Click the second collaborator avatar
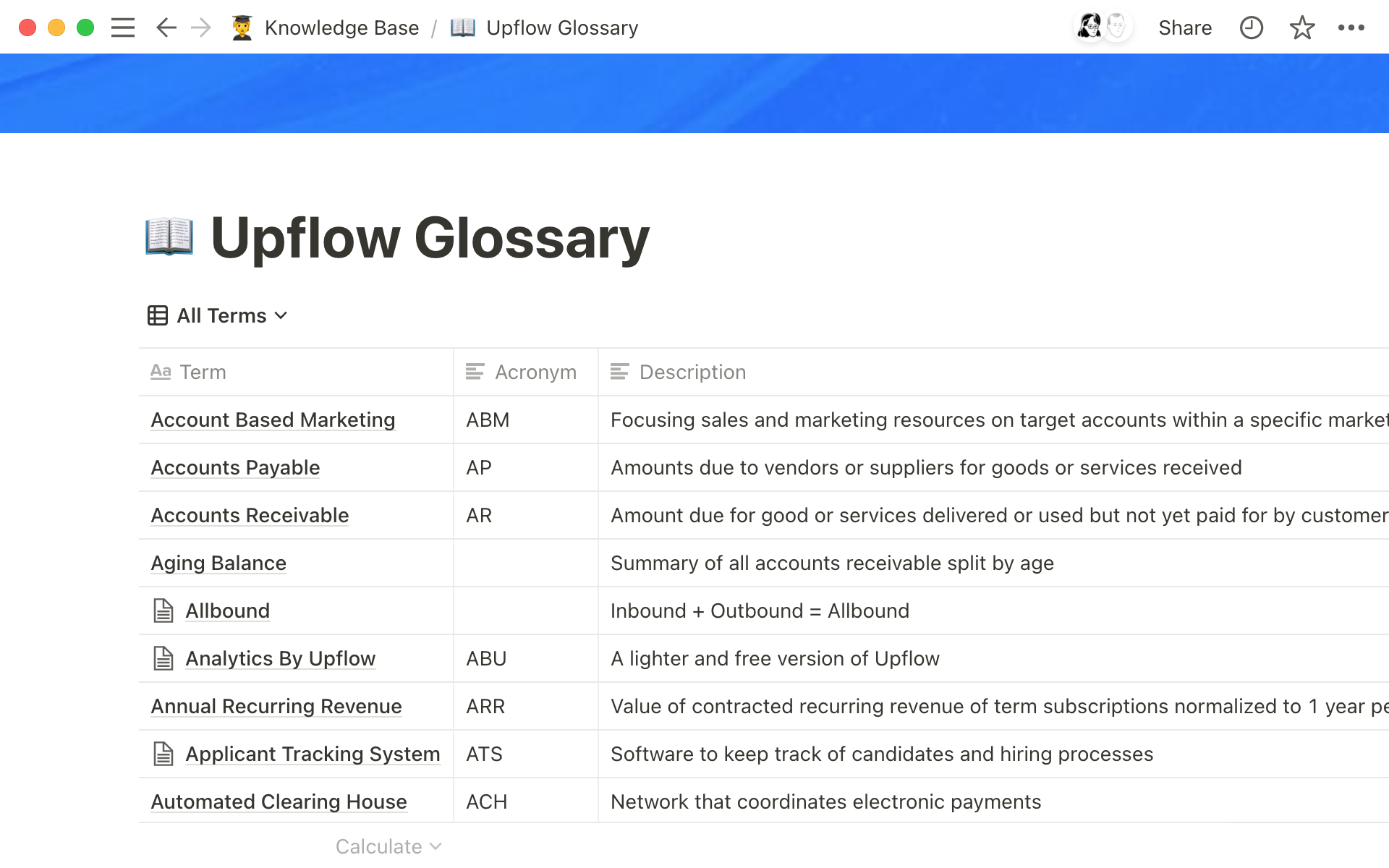The image size is (1389, 868). pos(1118,27)
